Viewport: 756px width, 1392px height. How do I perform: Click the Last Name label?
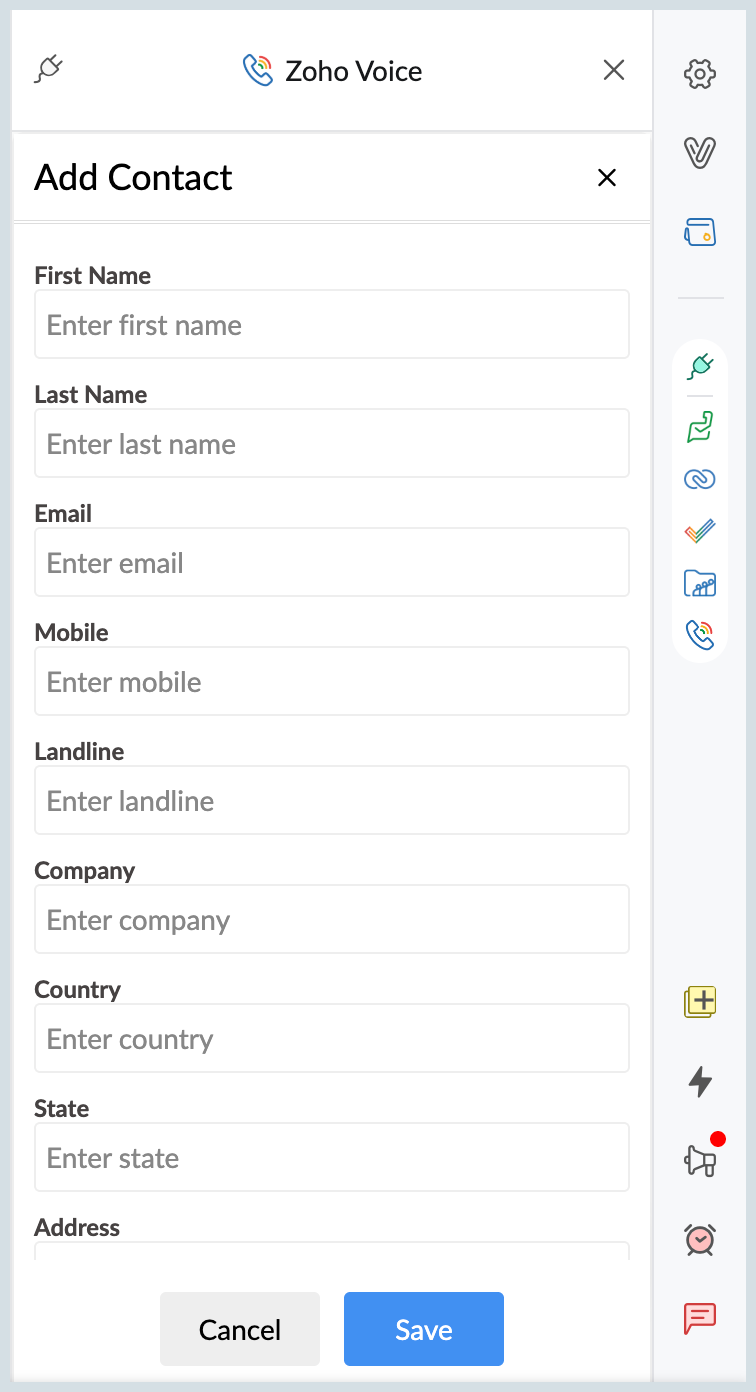tap(90, 395)
